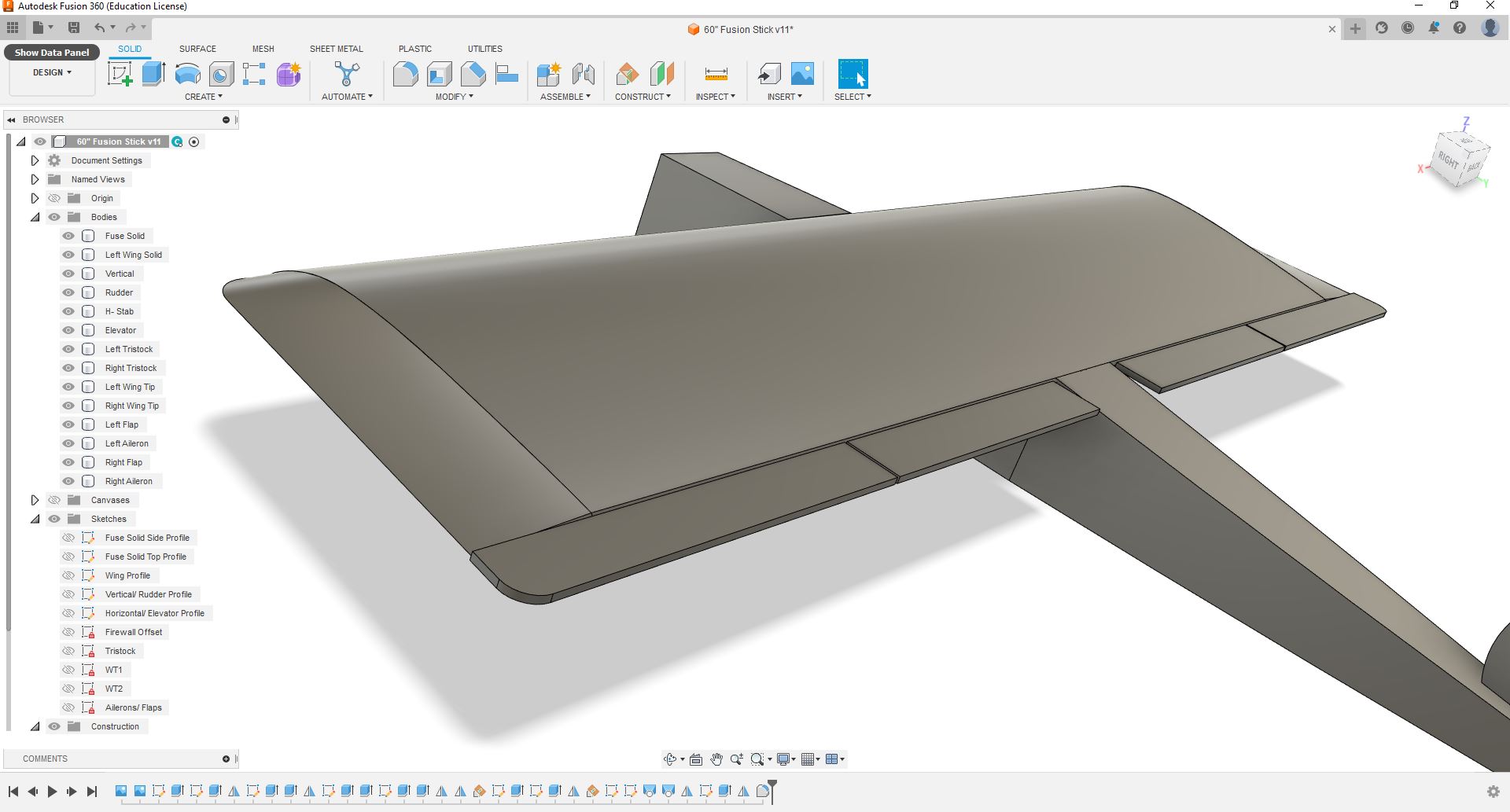Click the Extrude tool icon
This screenshot has height=812, width=1510.
point(153,74)
